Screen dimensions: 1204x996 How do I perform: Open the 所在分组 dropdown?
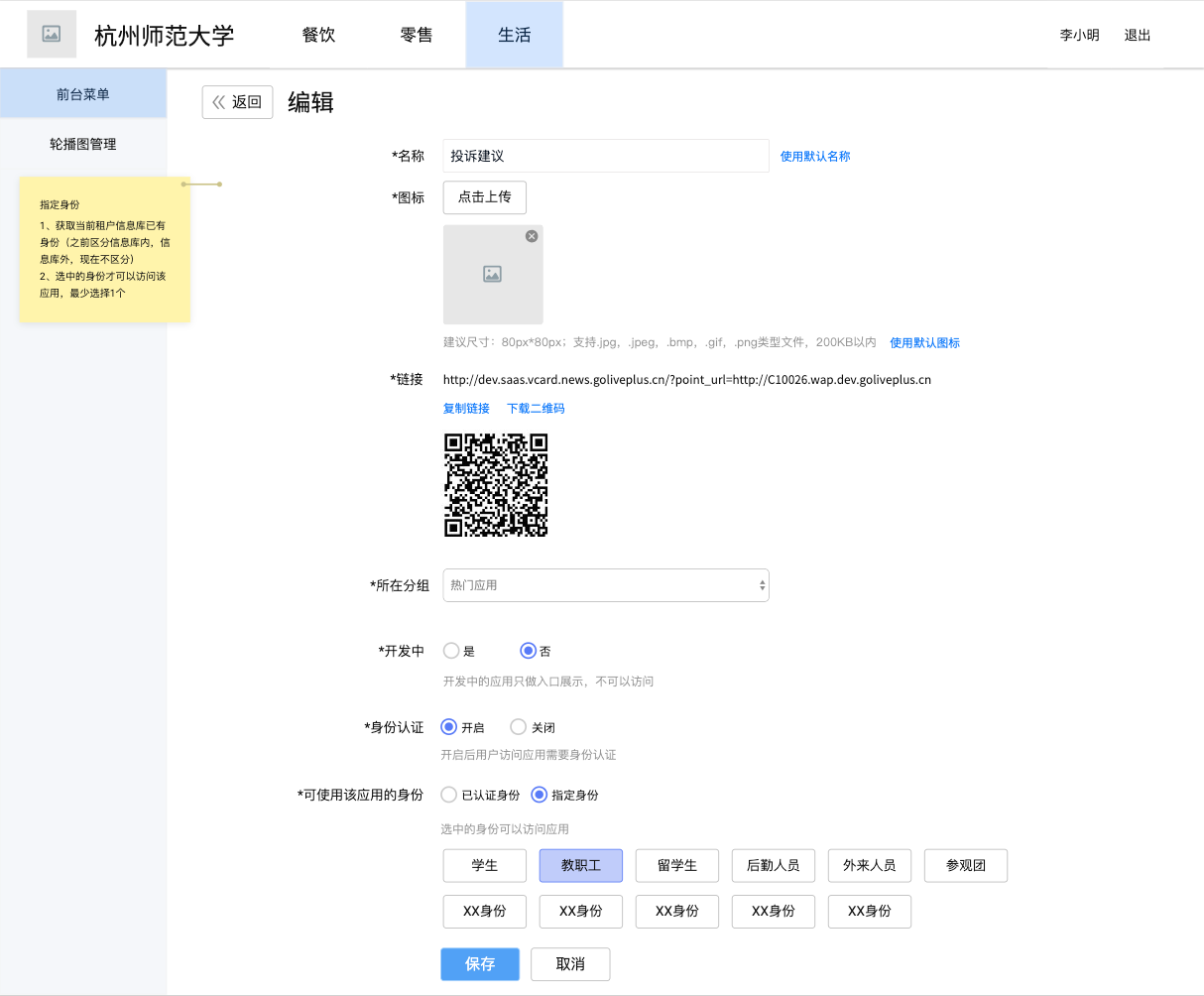(x=606, y=585)
